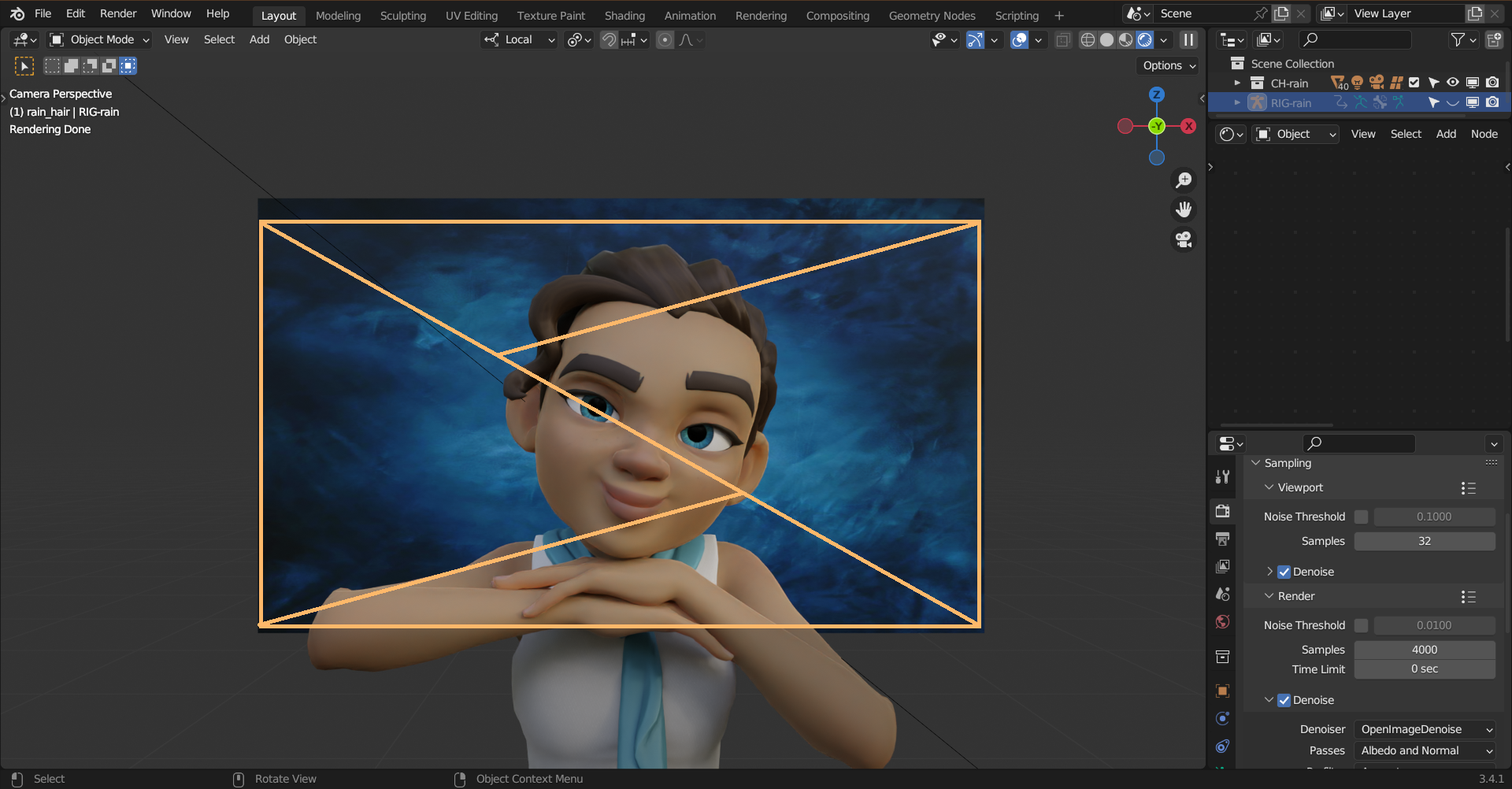Toggle X-ray mode button
The width and height of the screenshot is (1512, 789).
pos(1062,40)
